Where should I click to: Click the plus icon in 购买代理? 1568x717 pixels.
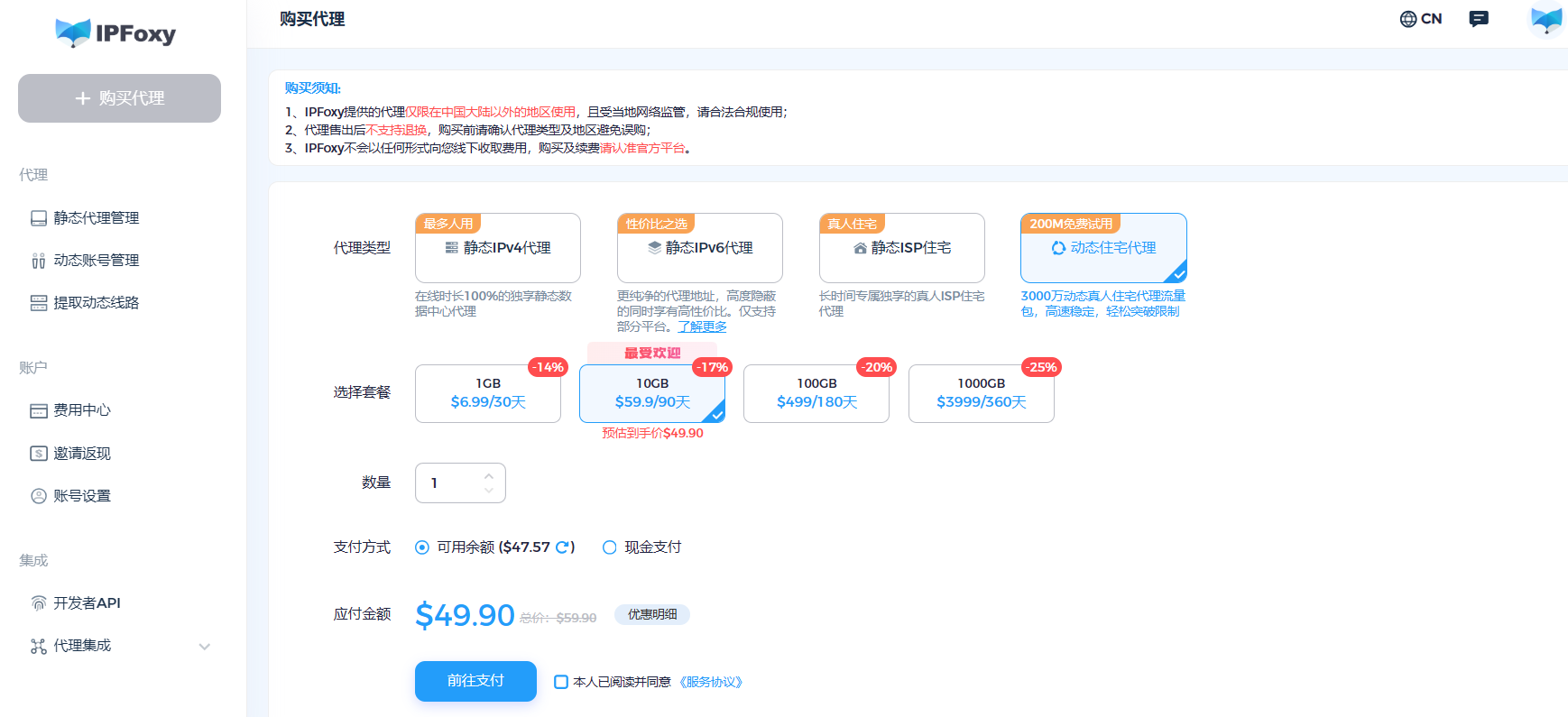click(x=83, y=98)
